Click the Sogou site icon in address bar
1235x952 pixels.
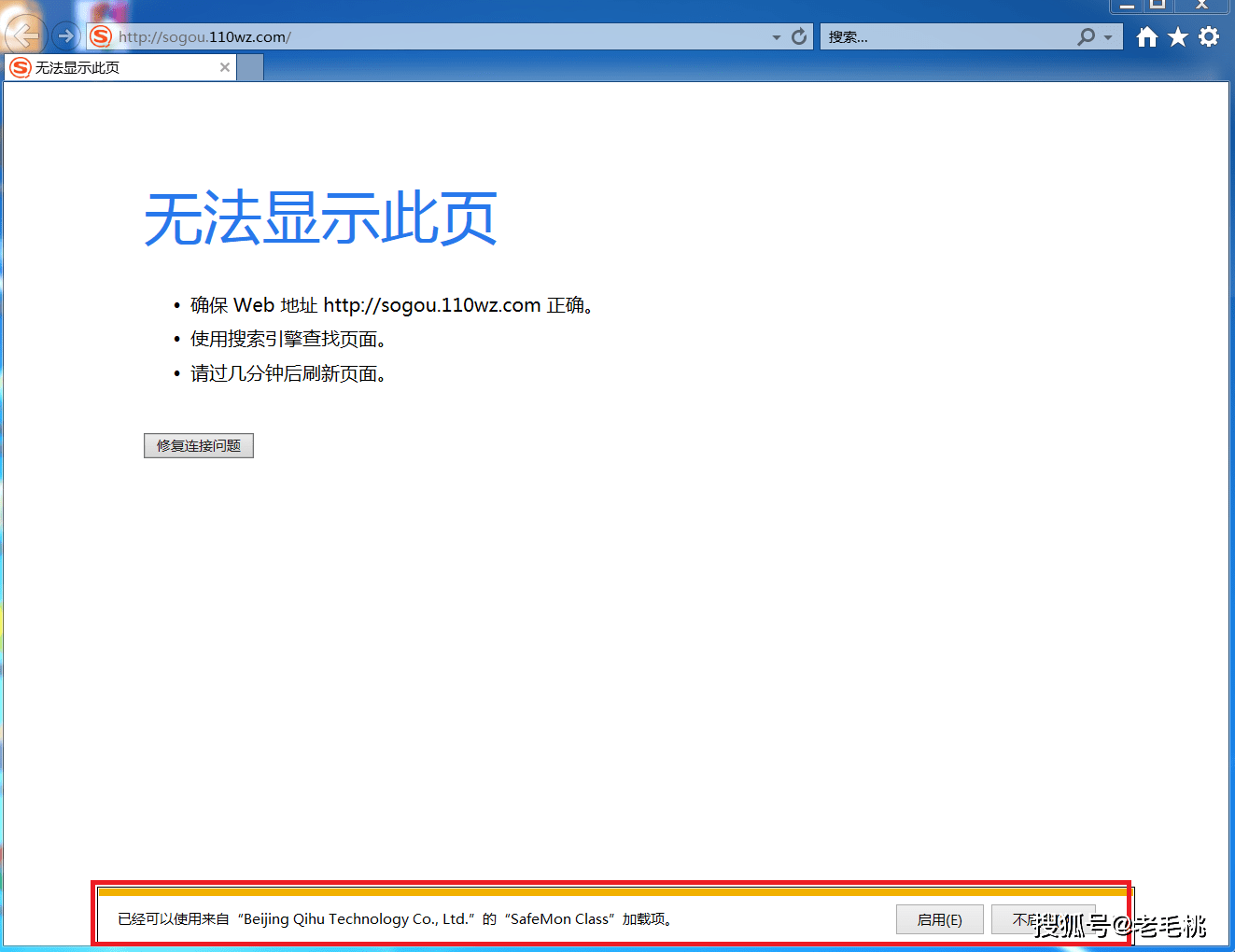pyautogui.click(x=101, y=36)
